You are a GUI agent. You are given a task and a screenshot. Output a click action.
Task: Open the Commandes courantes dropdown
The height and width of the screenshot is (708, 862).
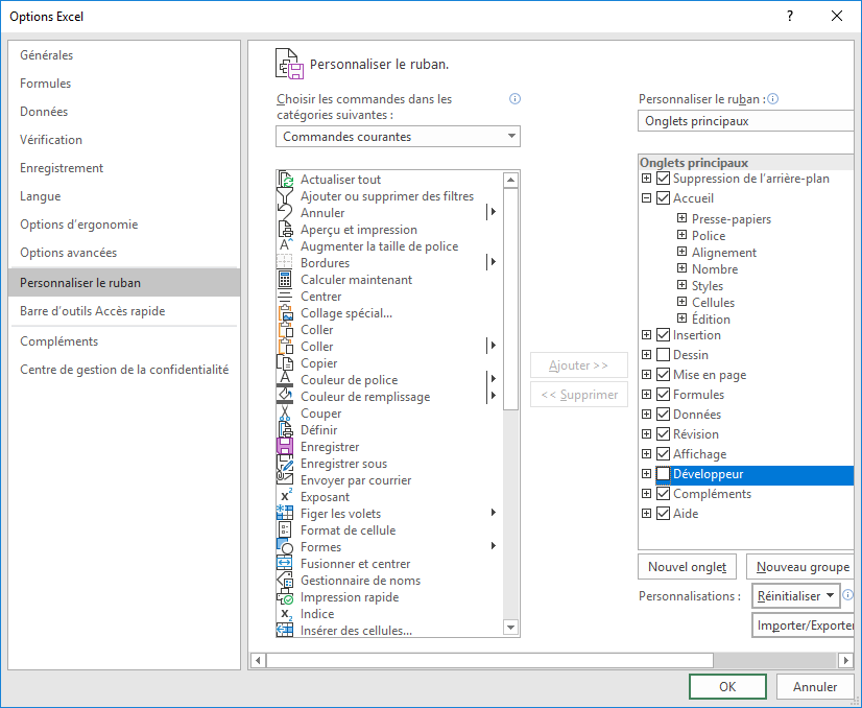[x=398, y=136]
